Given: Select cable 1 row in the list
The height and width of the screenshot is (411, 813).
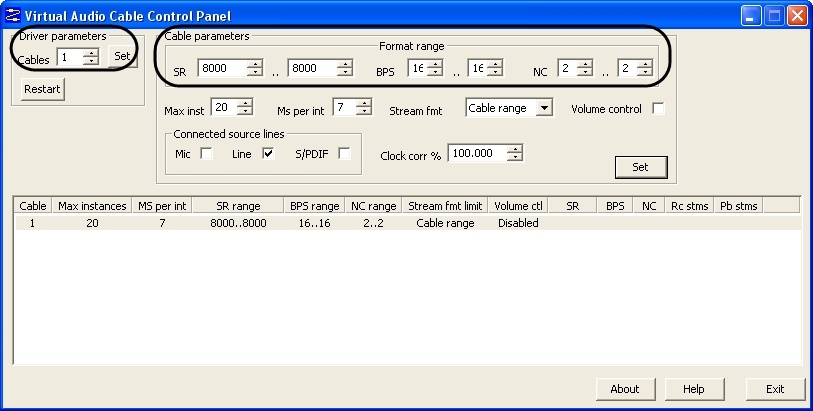Looking at the screenshot, I should coord(200,223).
